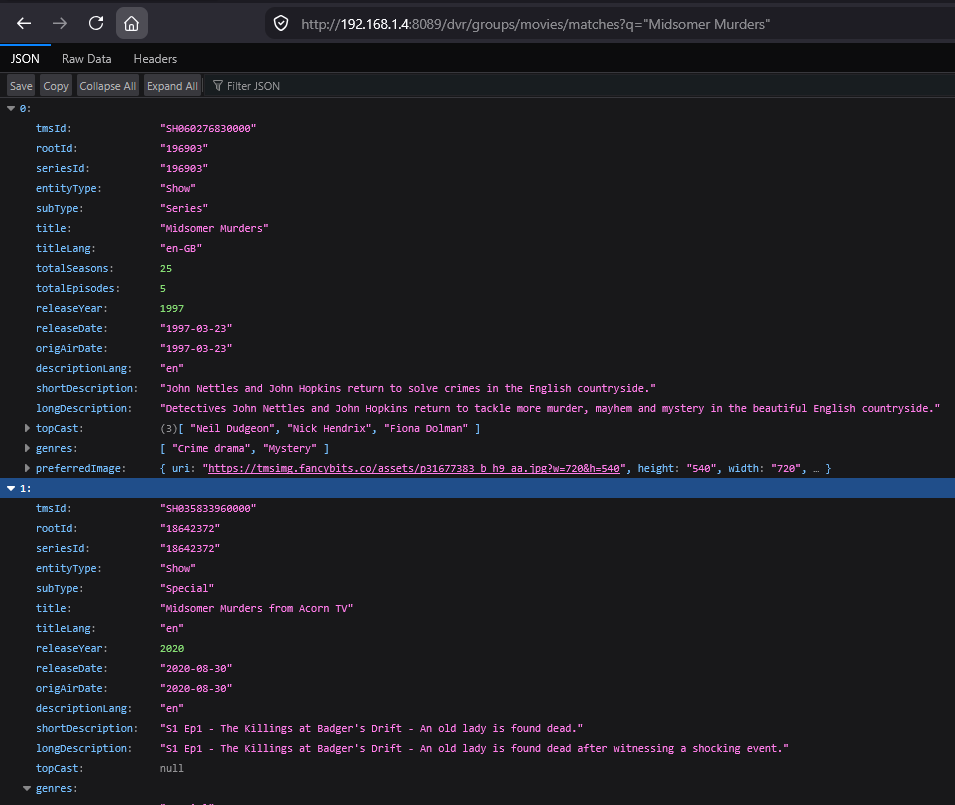
Task: Select the shortDescription ending "is found dead."
Action: point(372,728)
